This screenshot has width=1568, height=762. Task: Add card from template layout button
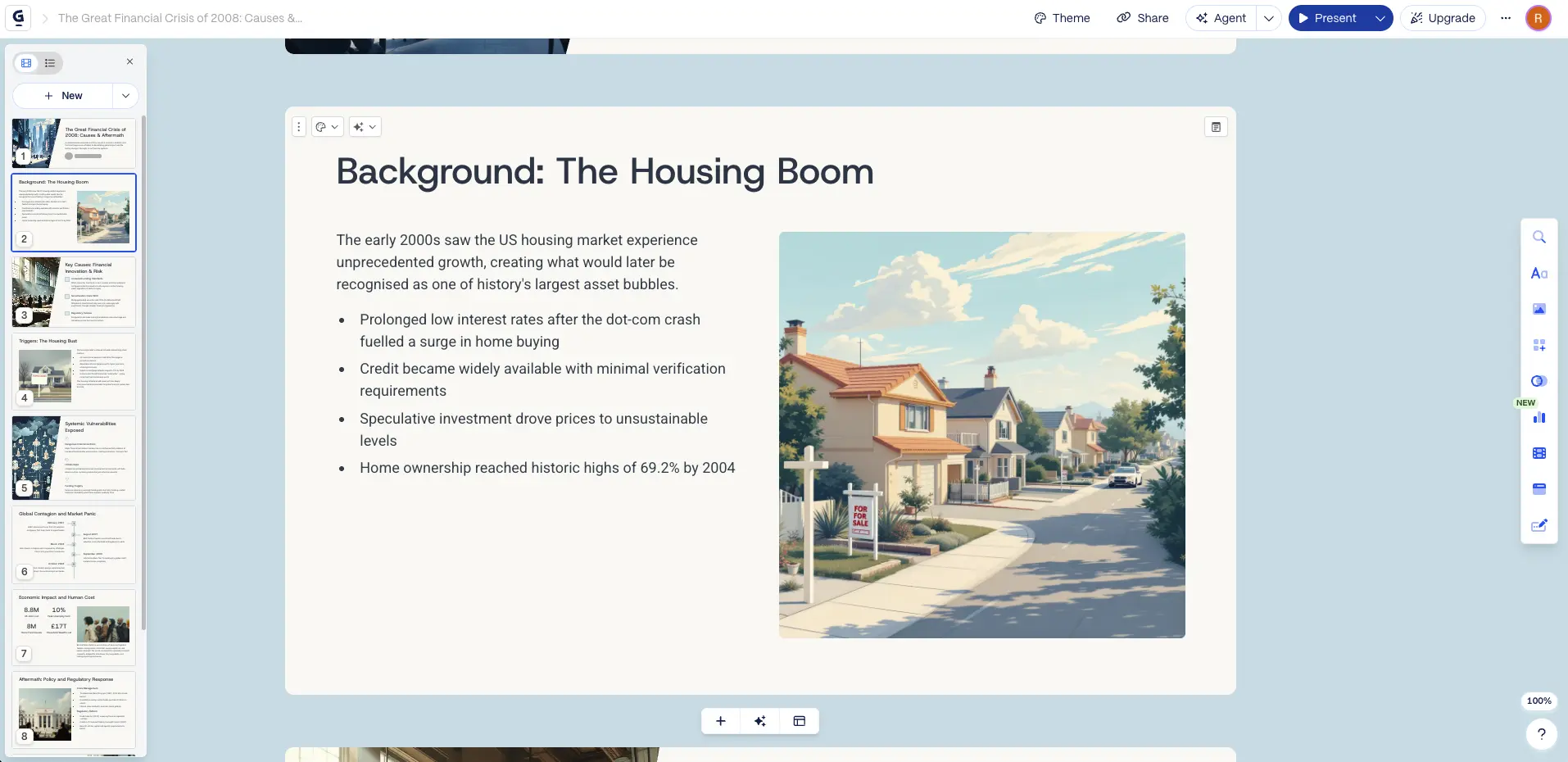click(x=800, y=721)
